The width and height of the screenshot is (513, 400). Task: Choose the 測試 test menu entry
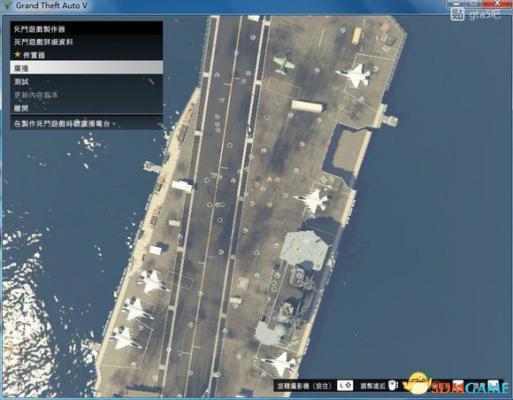[87, 81]
